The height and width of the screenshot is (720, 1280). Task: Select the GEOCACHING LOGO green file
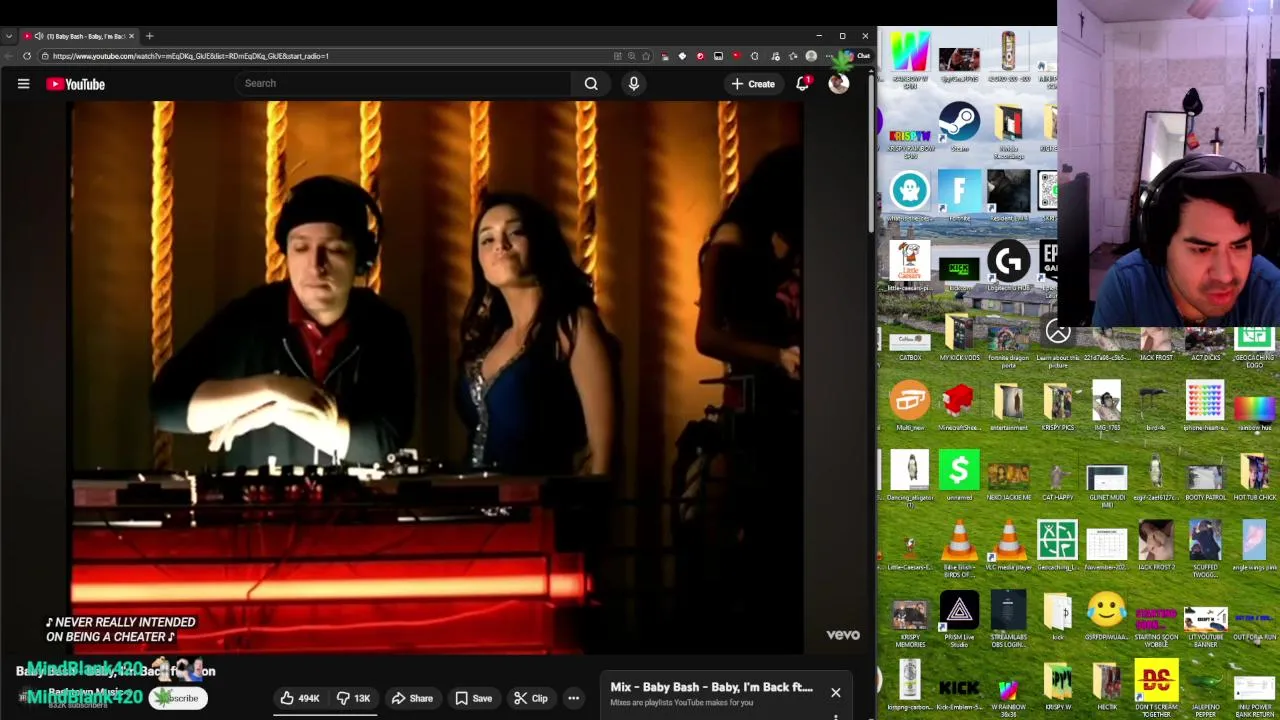click(1254, 346)
